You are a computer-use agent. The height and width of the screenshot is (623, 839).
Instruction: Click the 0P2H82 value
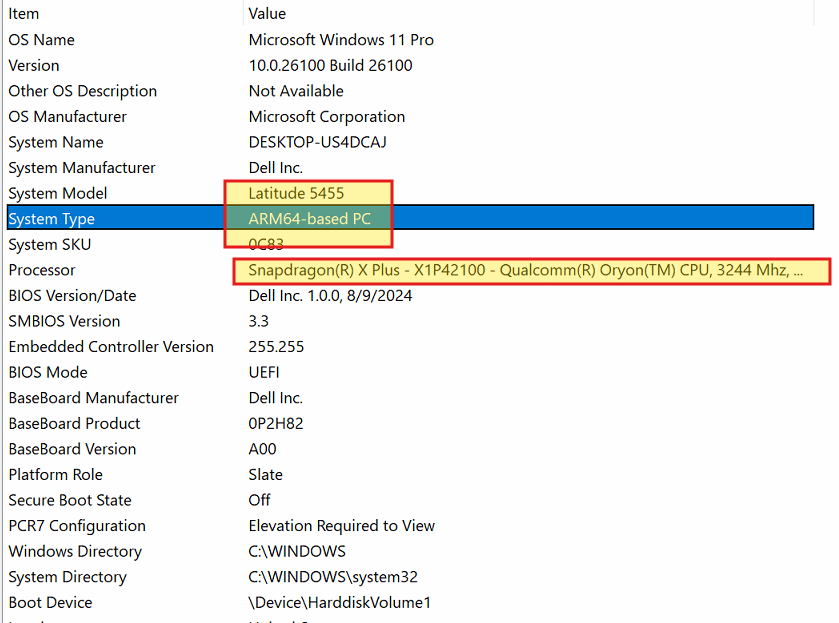pyautogui.click(x=276, y=424)
